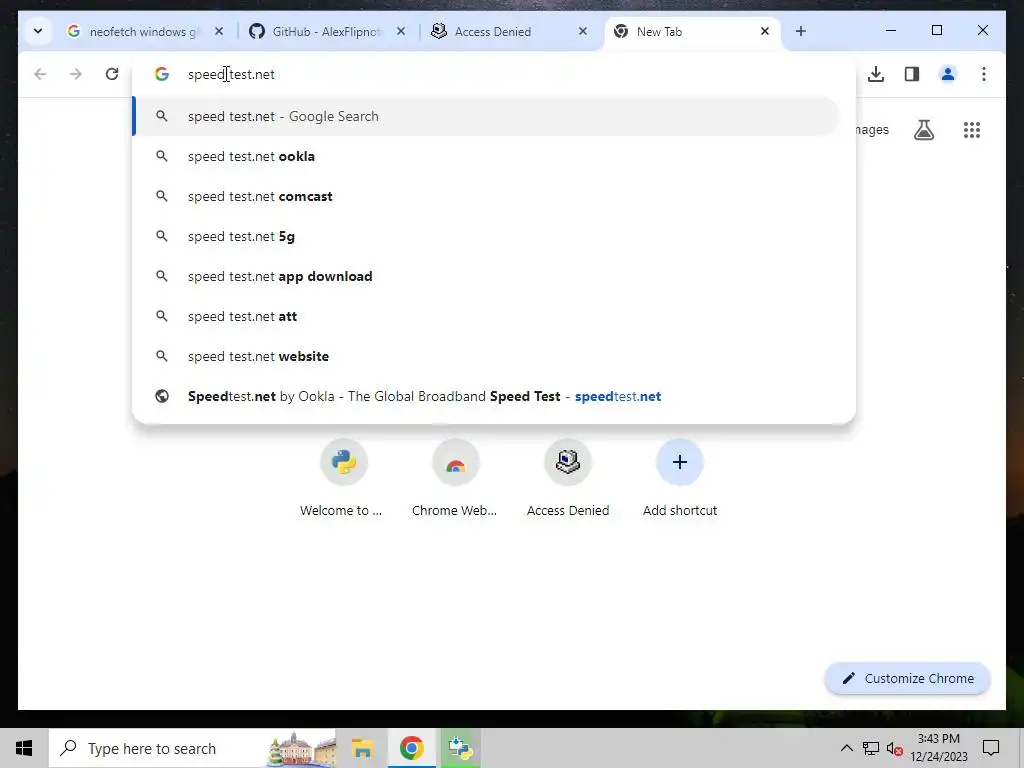Click the Chrome icon in taskbar
The width and height of the screenshot is (1024, 768).
pos(411,748)
